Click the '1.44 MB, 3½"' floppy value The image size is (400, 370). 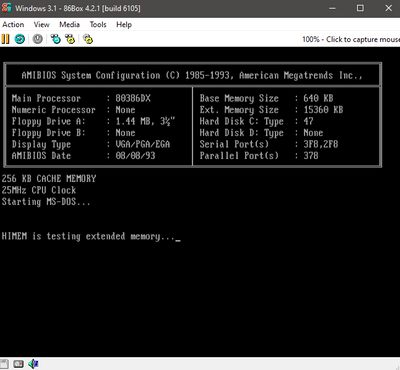(x=145, y=121)
